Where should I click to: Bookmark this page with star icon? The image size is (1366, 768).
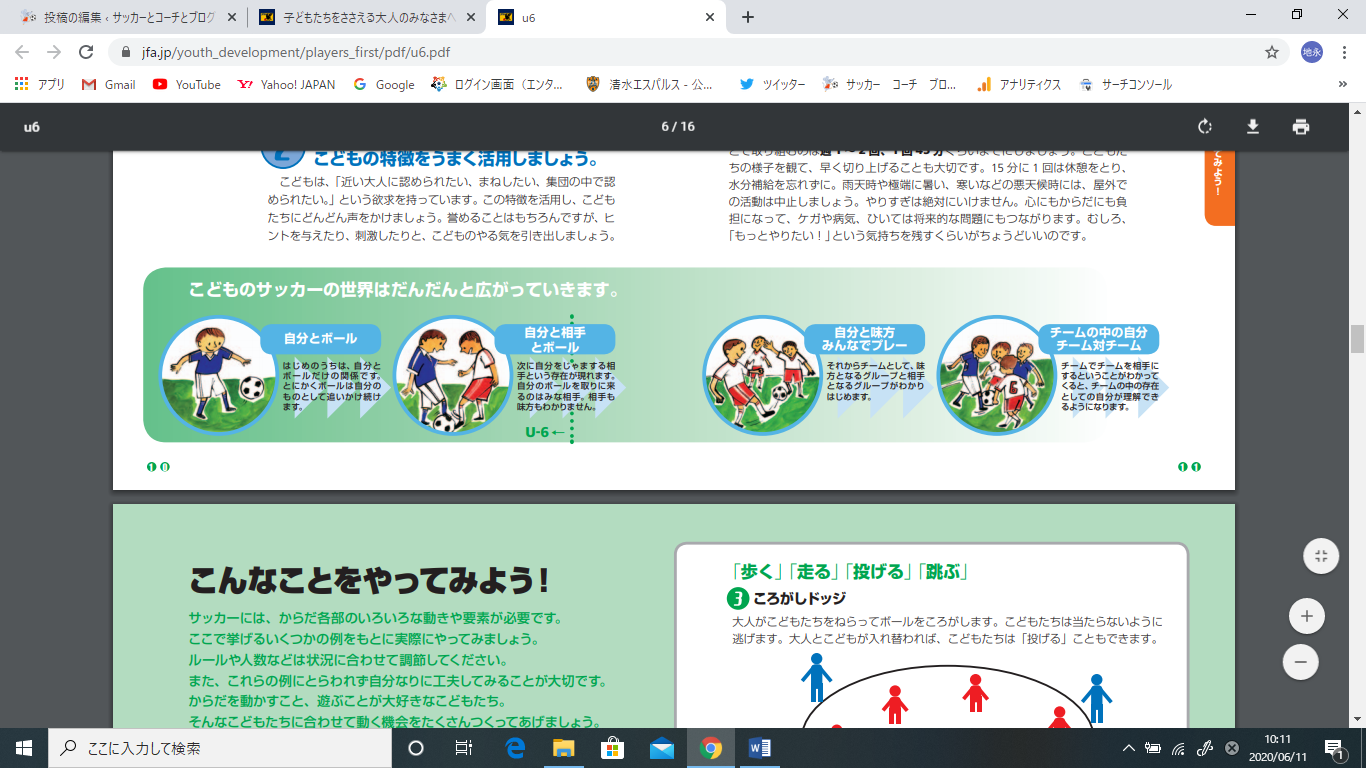1272,52
